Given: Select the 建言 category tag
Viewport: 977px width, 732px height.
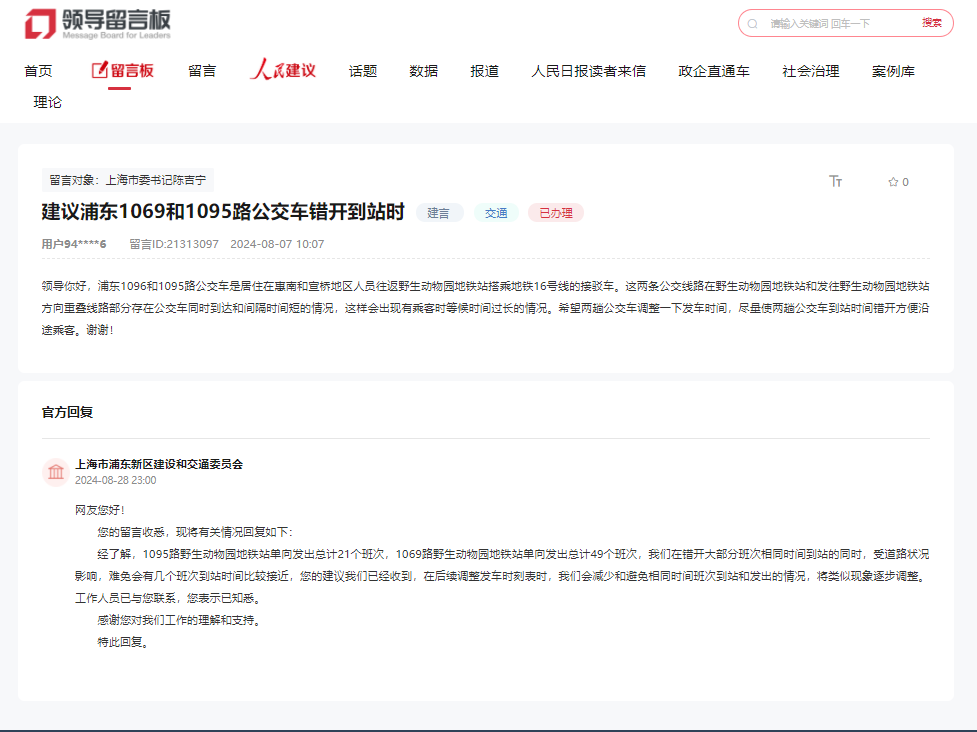Looking at the screenshot, I should (x=439, y=213).
